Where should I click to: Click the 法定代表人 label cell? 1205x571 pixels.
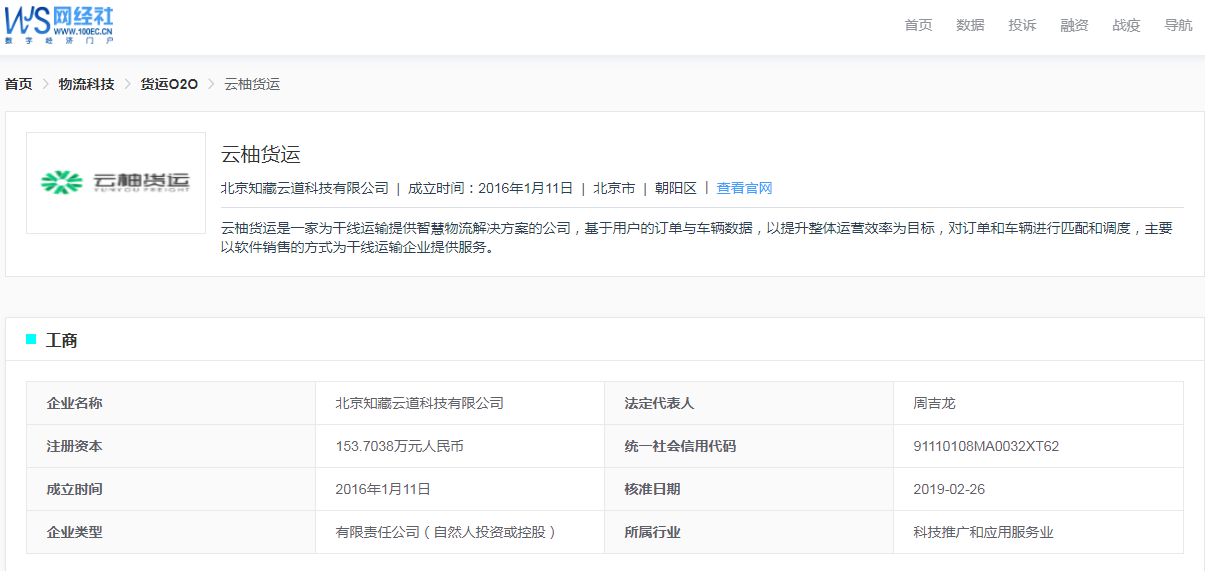(749, 403)
